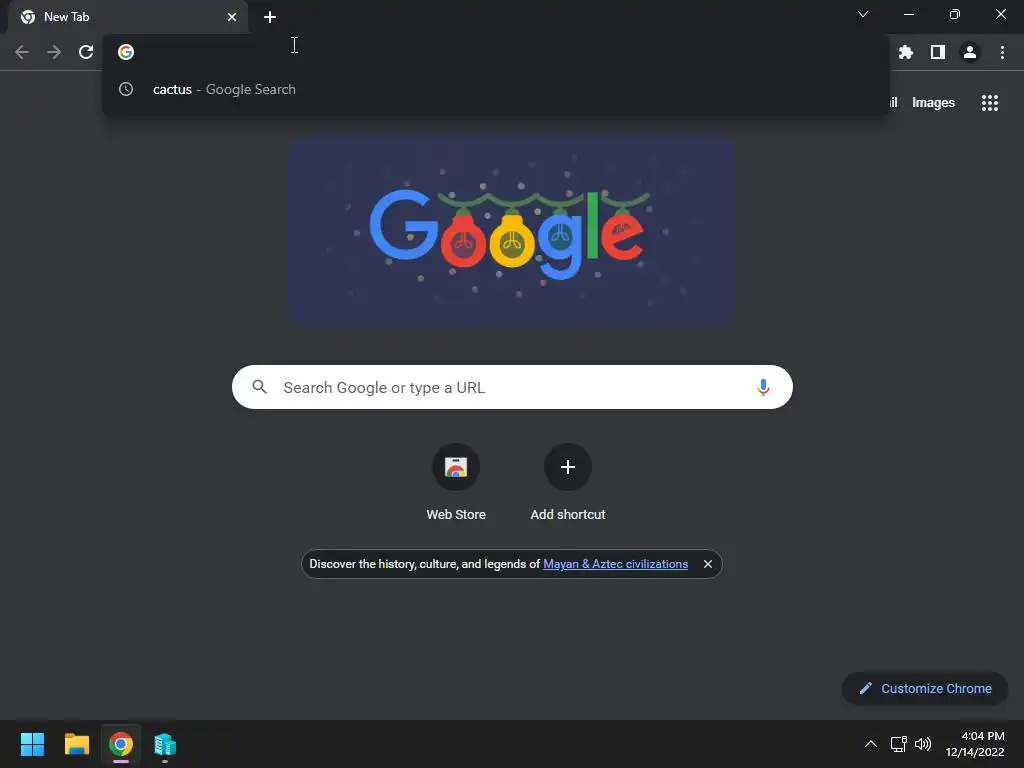Click the Search Google or type a URL box
Viewport: 1024px width, 768px height.
[x=512, y=387]
